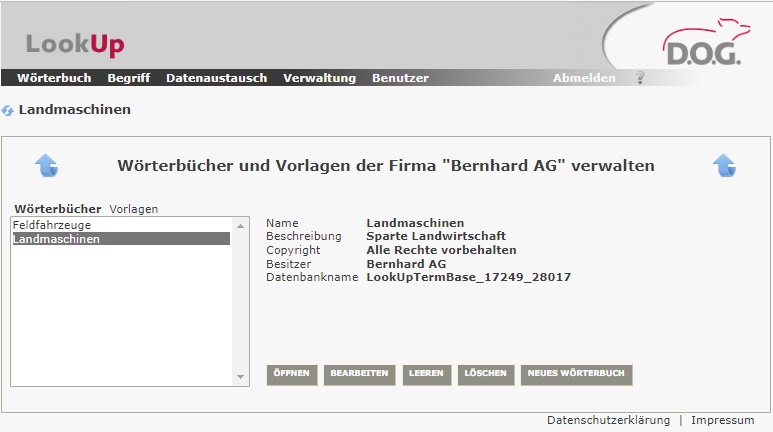Viewport: 773px width, 432px height.
Task: Select Feldfahrzeuge in the dictionary list
Action: [x=52, y=226]
